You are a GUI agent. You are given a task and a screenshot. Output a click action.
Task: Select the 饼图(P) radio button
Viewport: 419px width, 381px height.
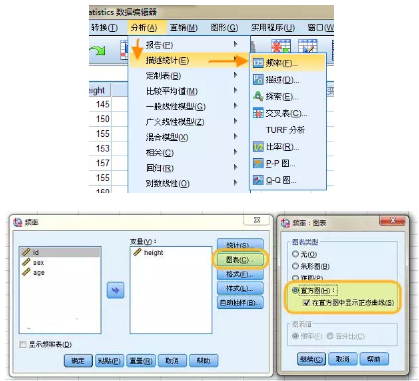[295, 278]
